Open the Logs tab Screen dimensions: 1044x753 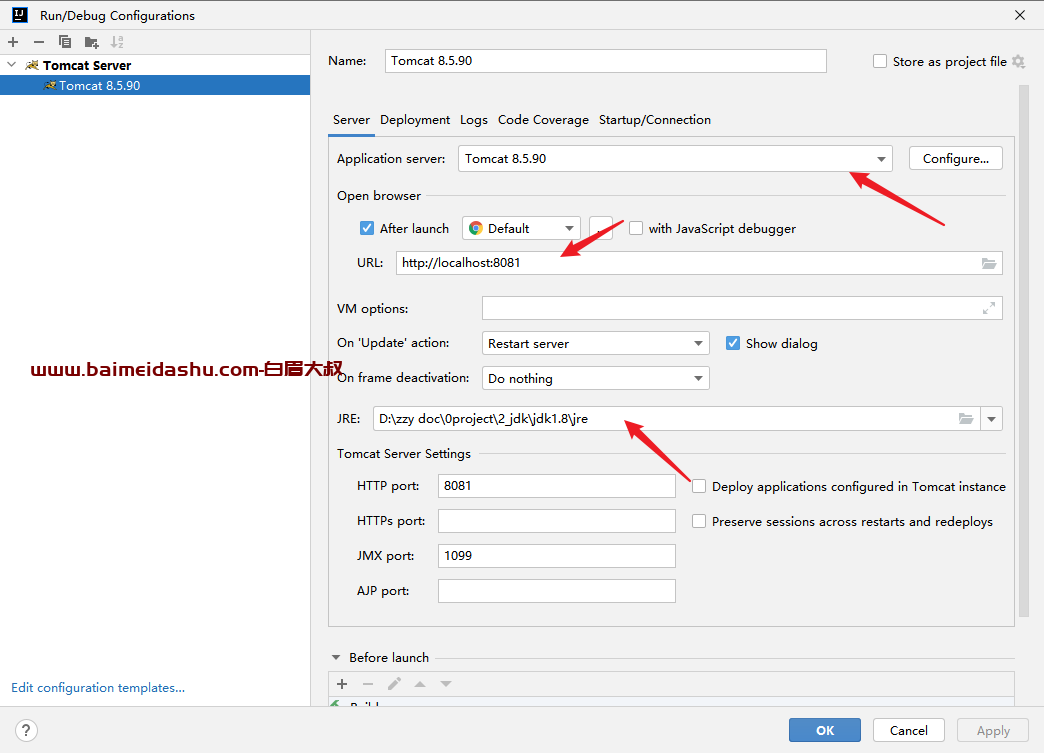click(x=473, y=120)
